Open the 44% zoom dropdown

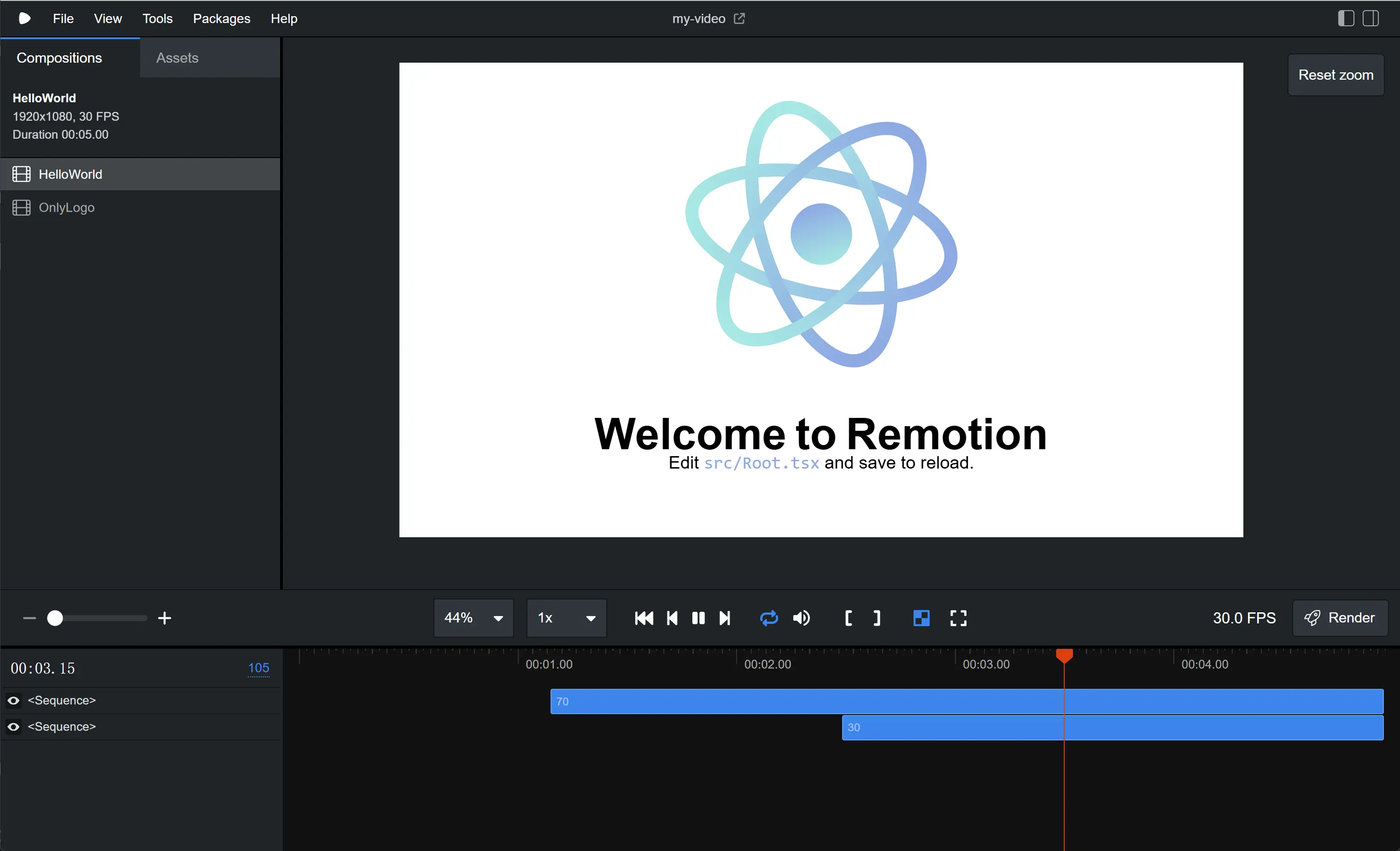473,618
